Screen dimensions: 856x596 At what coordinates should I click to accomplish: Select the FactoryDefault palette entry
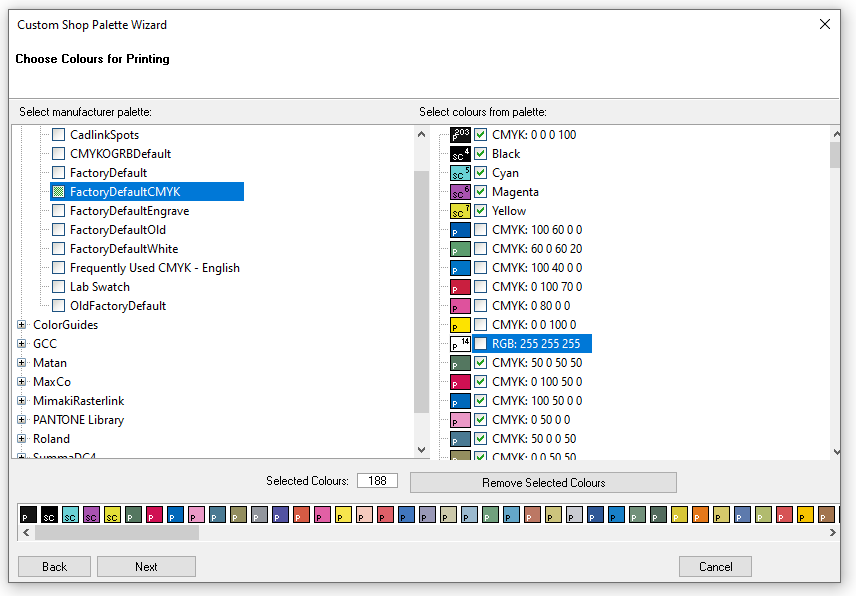[x=109, y=173]
